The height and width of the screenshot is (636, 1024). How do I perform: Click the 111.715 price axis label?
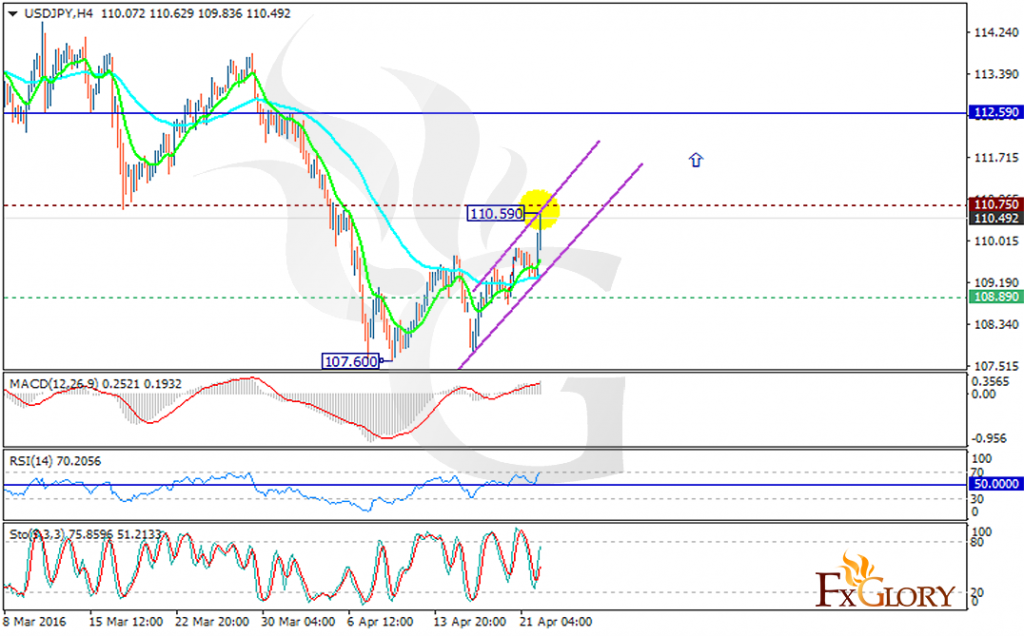pyautogui.click(x=996, y=158)
